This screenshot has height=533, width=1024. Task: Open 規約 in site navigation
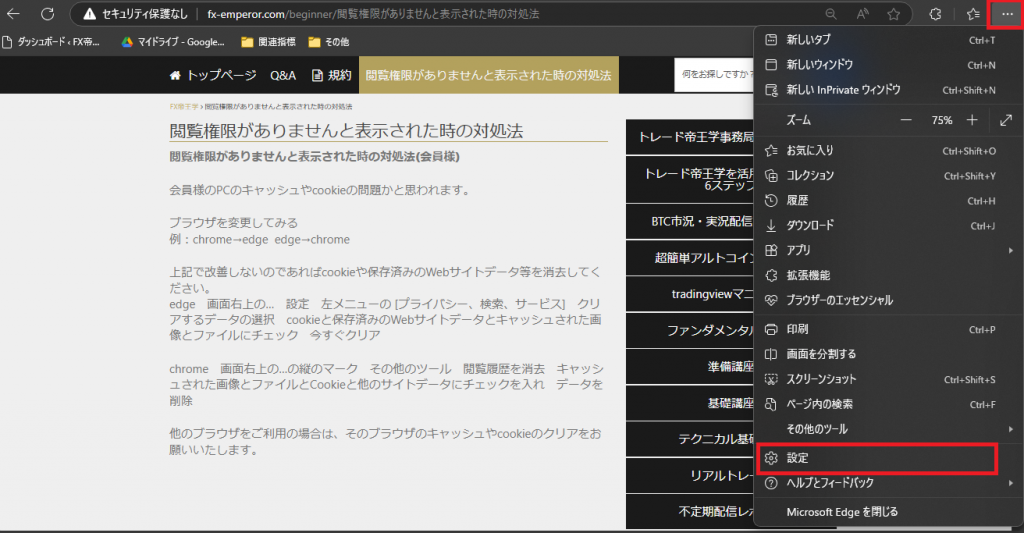(332, 75)
